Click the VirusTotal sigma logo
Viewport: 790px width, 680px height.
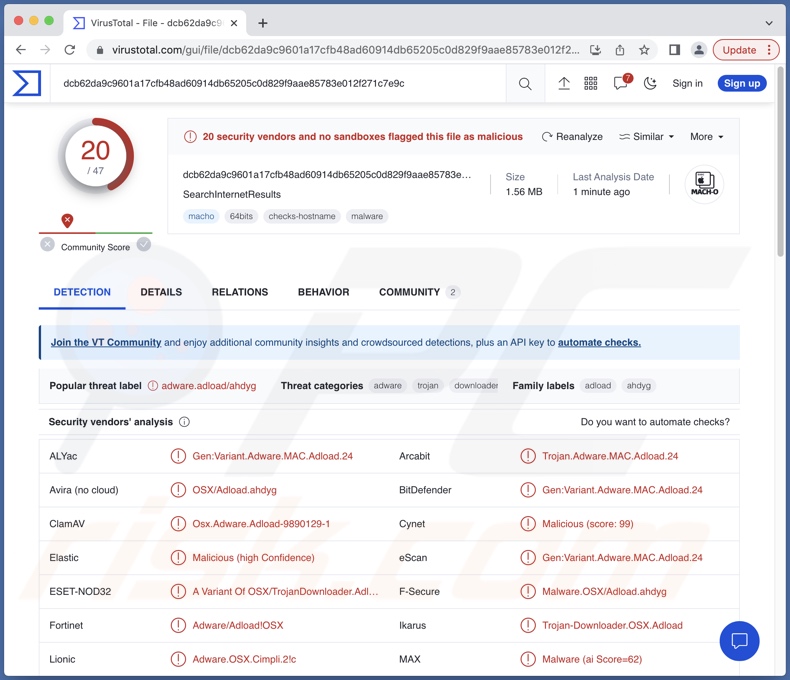point(27,83)
